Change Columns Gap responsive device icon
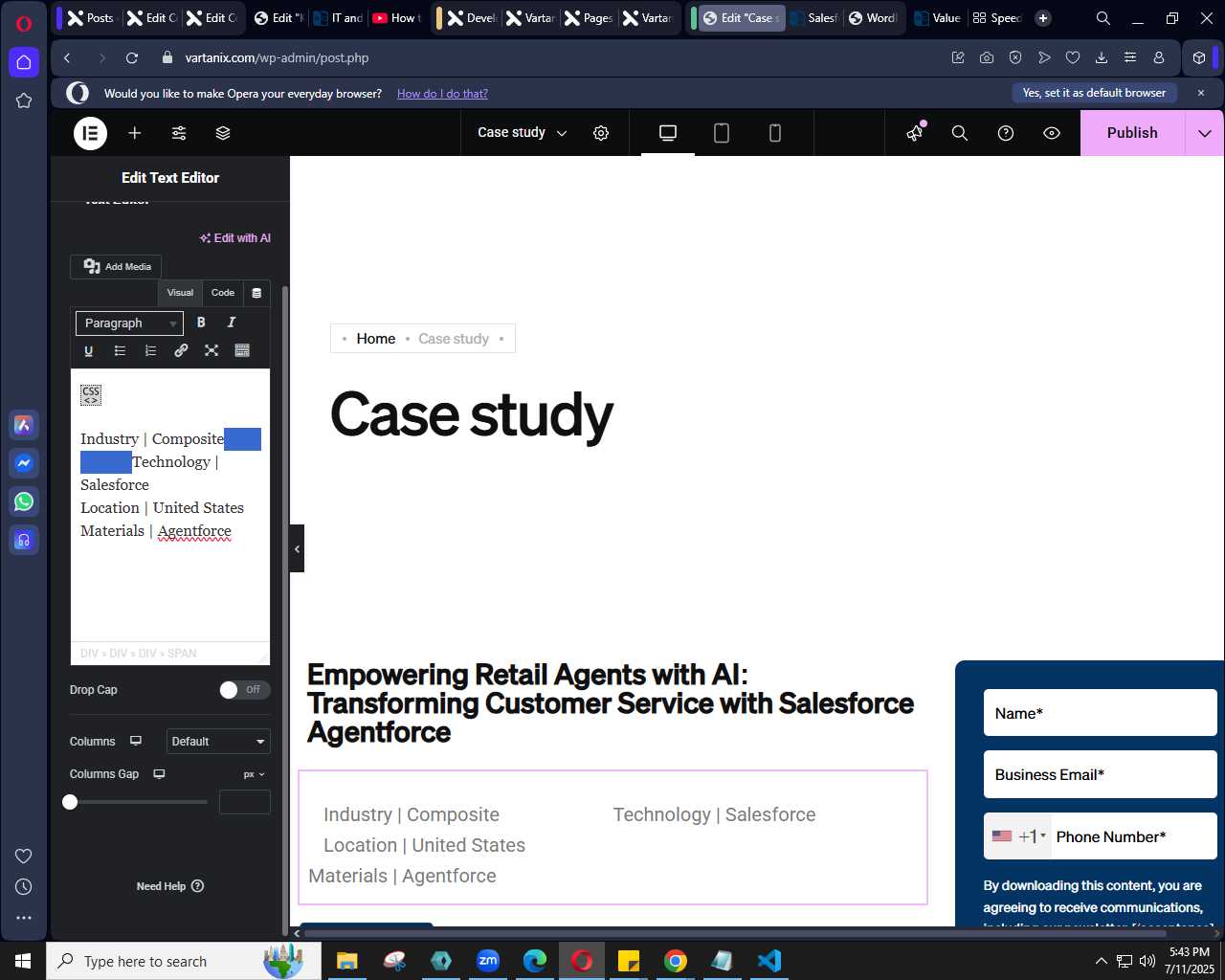The width and height of the screenshot is (1225, 980). pos(159,774)
